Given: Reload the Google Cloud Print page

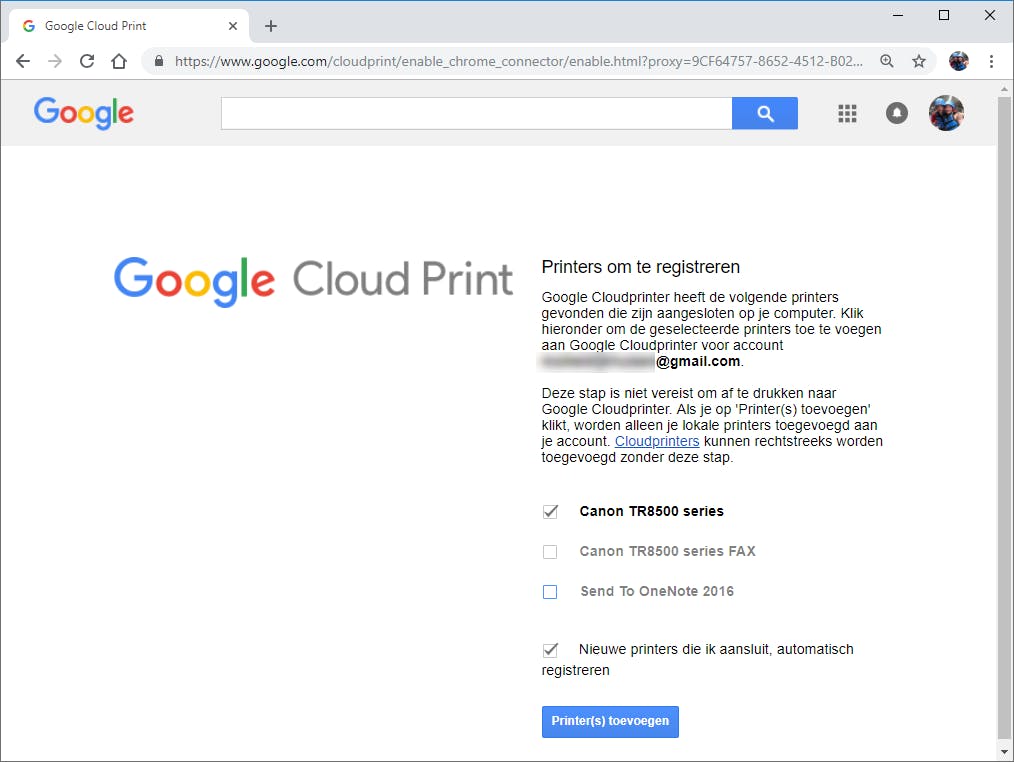Looking at the screenshot, I should coord(87,61).
